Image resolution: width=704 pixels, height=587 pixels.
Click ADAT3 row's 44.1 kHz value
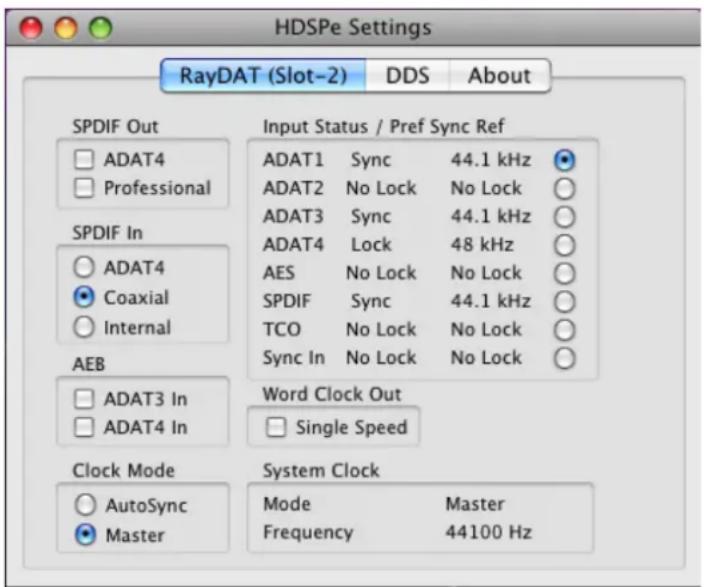[491, 216]
